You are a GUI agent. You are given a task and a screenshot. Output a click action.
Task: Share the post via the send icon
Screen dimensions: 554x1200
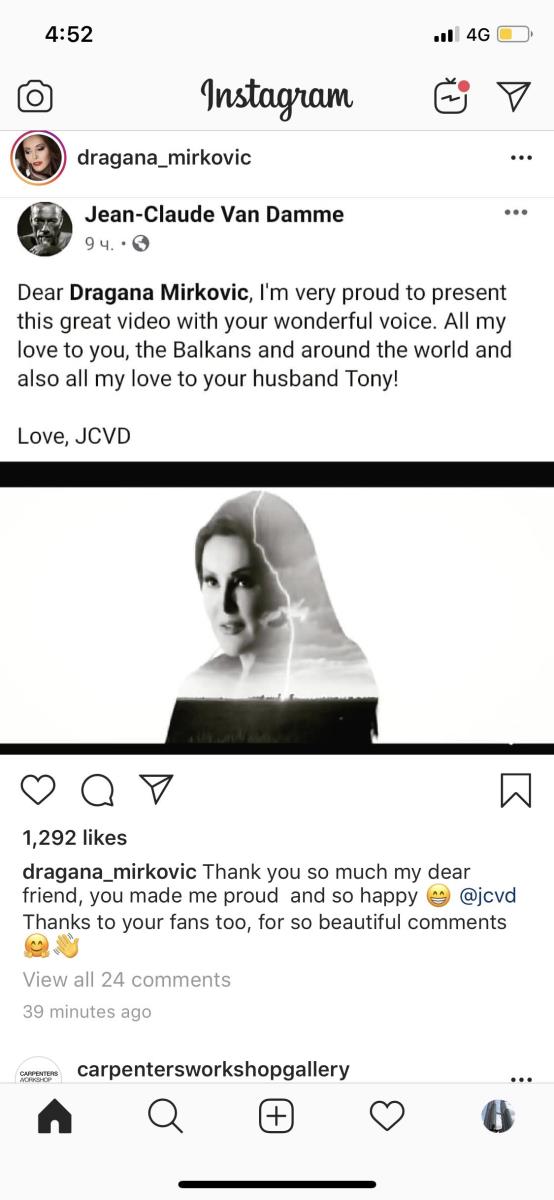[155, 789]
